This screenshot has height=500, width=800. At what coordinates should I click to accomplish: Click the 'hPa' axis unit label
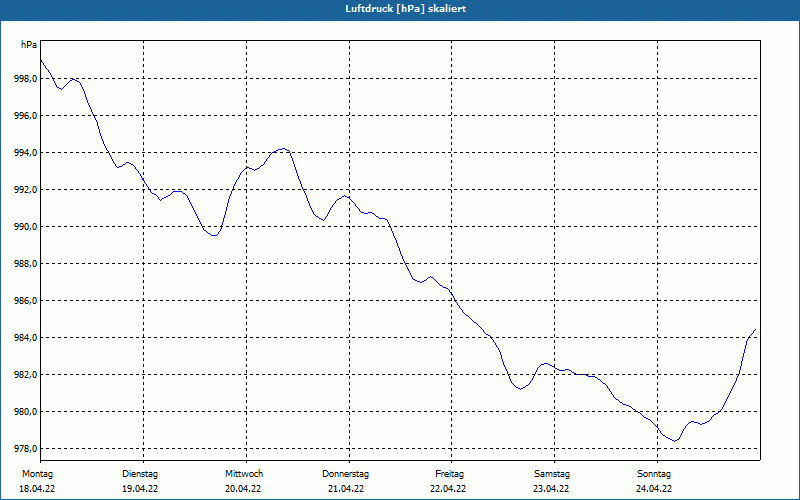[29, 45]
